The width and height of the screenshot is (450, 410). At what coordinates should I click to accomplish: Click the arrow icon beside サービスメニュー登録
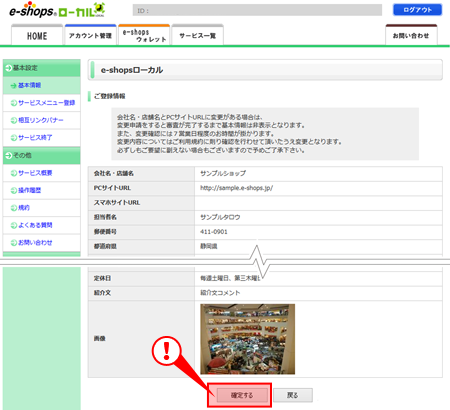pyautogui.click(x=14, y=103)
